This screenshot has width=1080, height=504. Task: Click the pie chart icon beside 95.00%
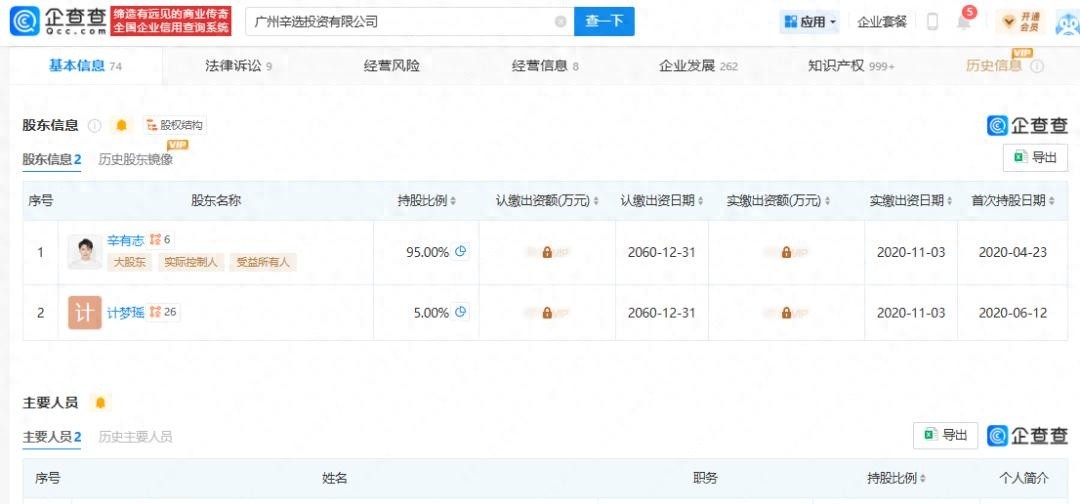461,252
